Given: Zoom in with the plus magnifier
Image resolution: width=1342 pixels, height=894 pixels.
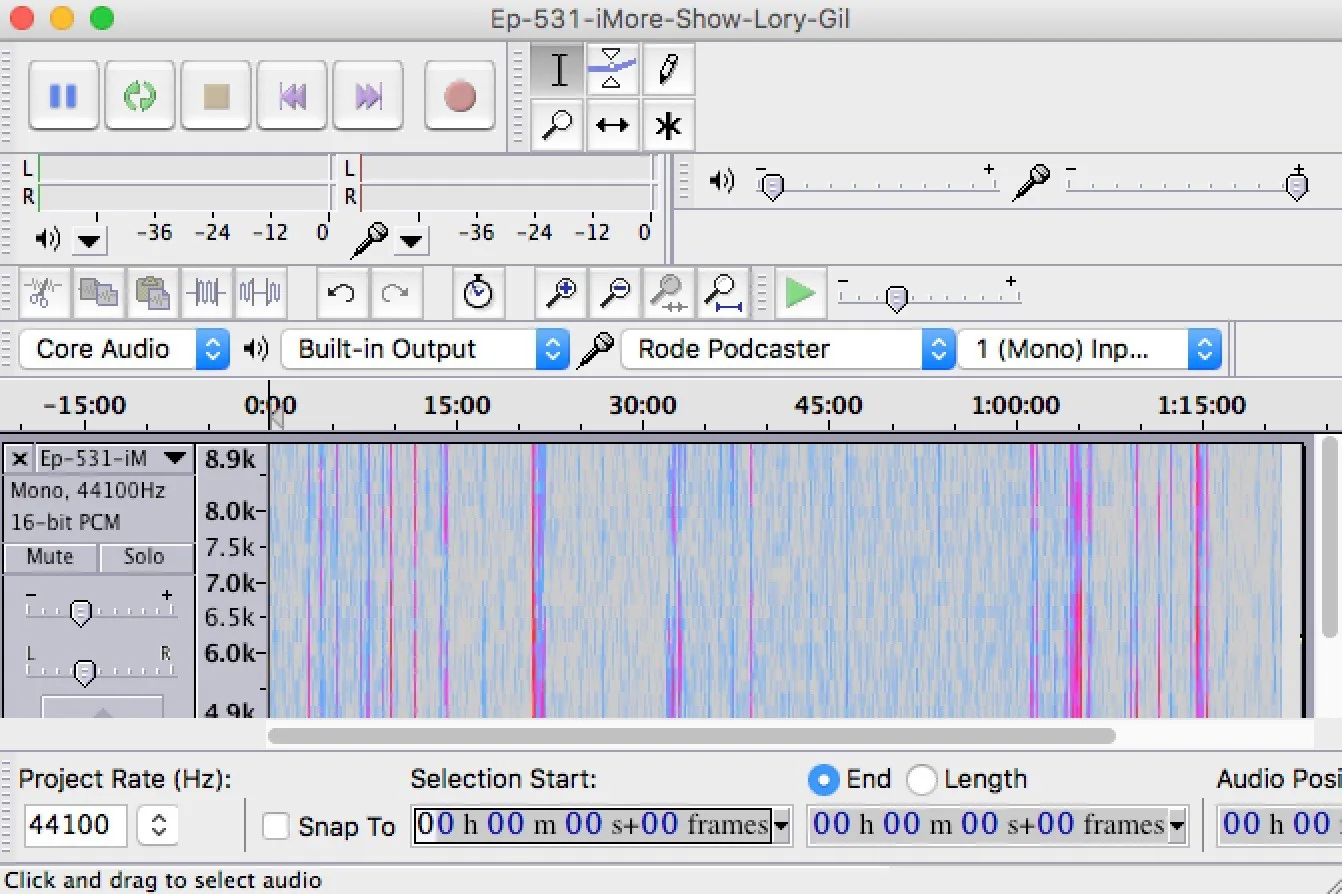Looking at the screenshot, I should pyautogui.click(x=560, y=293).
